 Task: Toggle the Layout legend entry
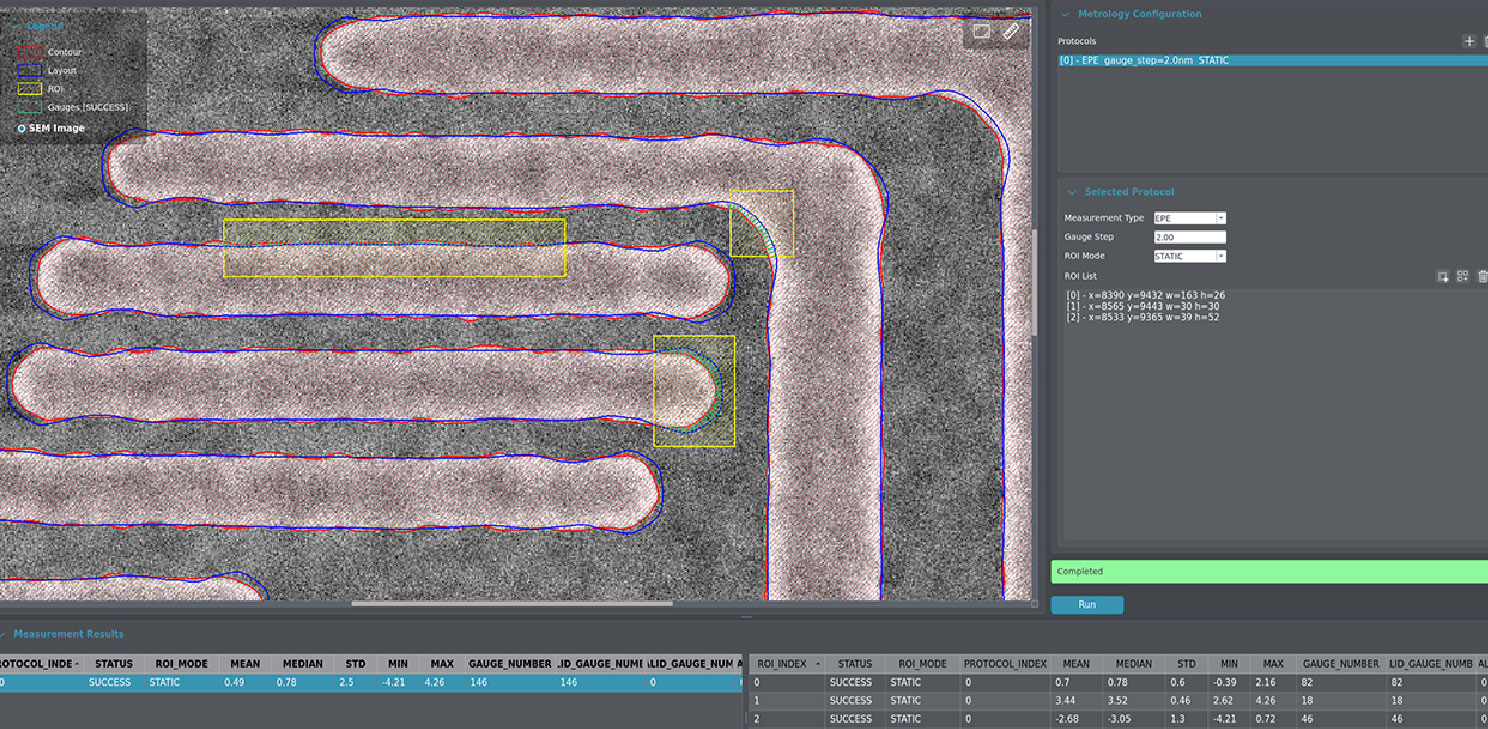point(30,71)
